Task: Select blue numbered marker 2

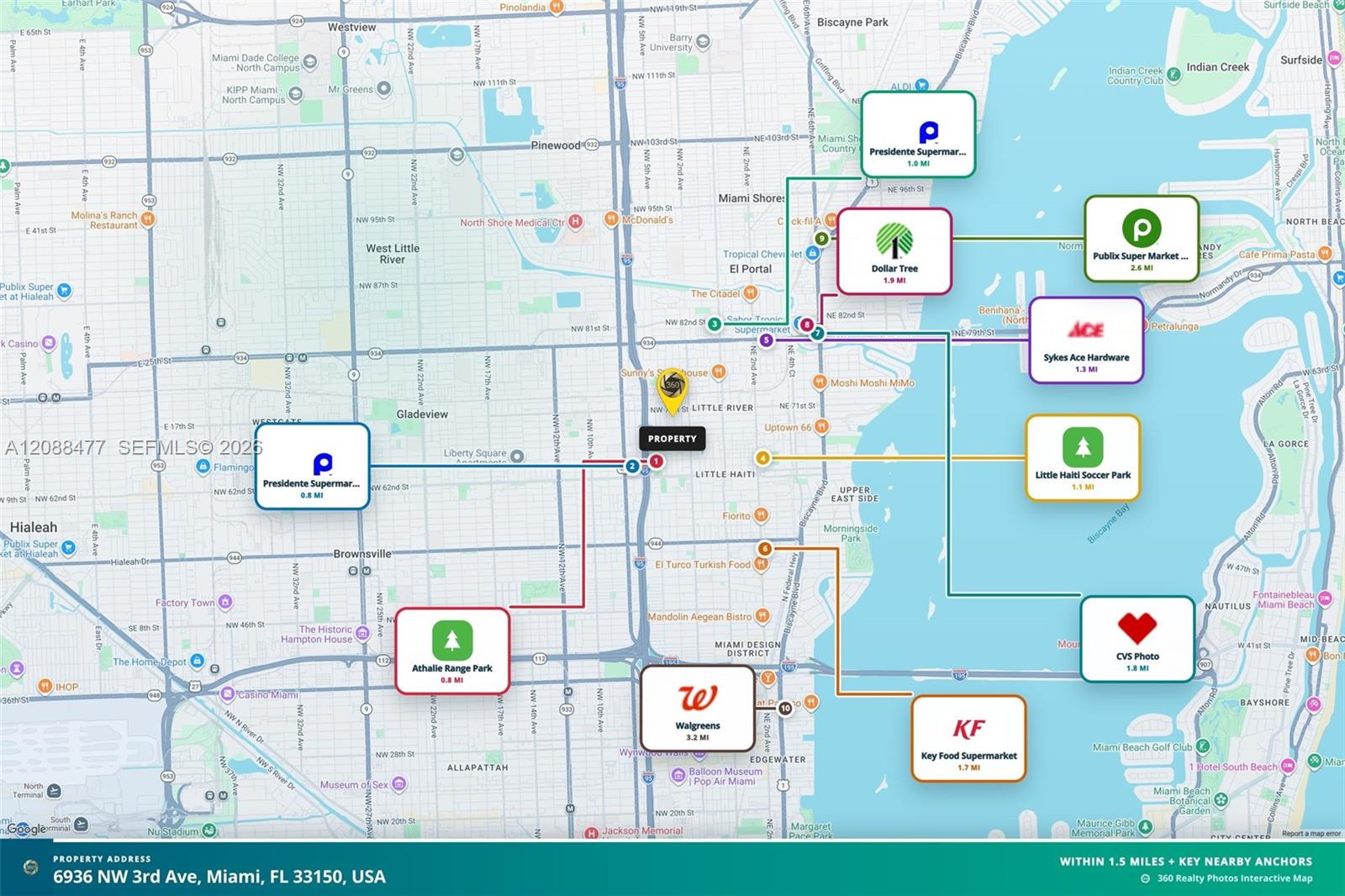Action: 632,466
